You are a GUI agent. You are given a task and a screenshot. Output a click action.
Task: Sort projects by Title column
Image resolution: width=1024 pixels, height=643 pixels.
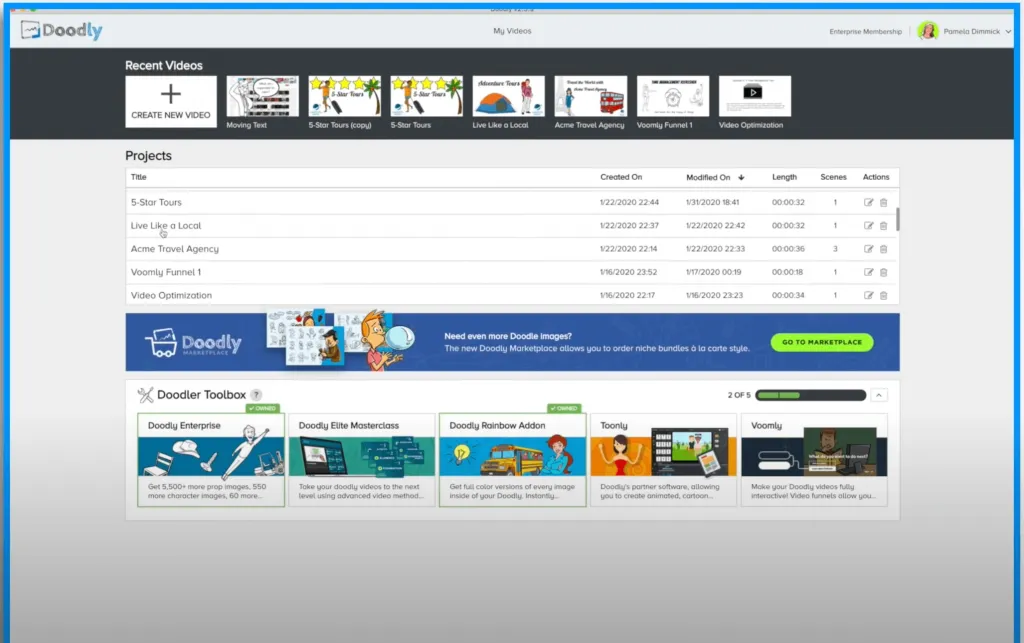click(138, 177)
